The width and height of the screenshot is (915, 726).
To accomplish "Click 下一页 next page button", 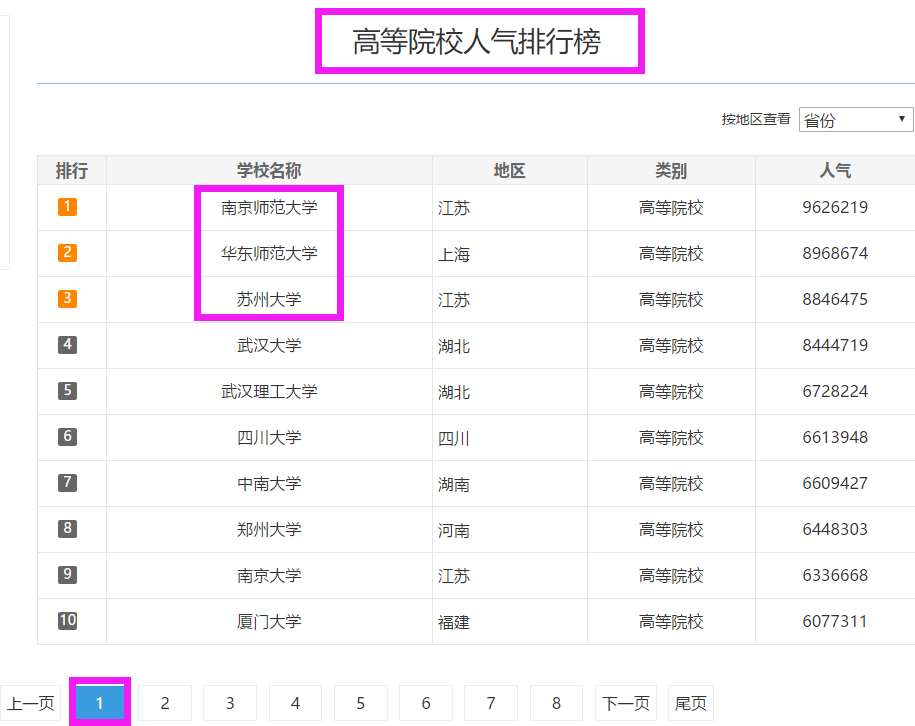I will point(626,703).
